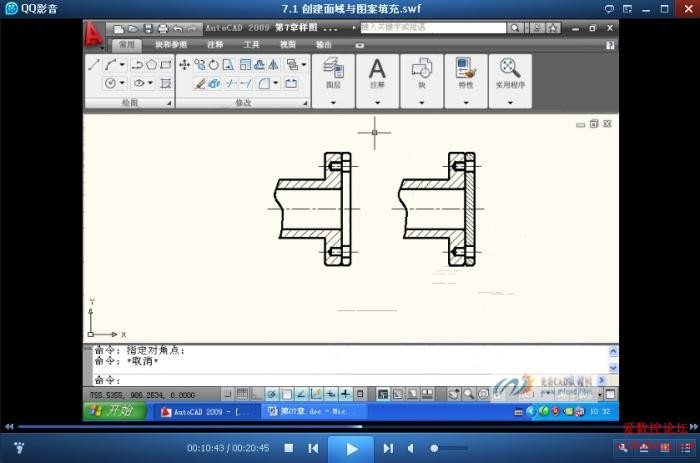Viewport: 700px width, 463px height.
Task: Open the Layers (图层) panel icon
Action: pyautogui.click(x=333, y=74)
